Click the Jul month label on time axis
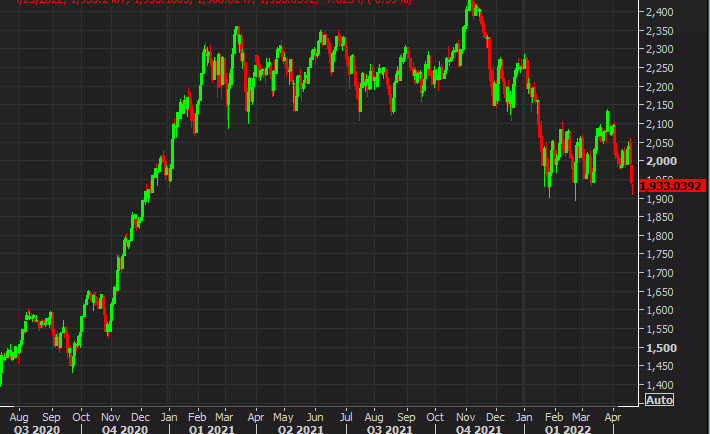This screenshot has height=434, width=710. (x=346, y=414)
